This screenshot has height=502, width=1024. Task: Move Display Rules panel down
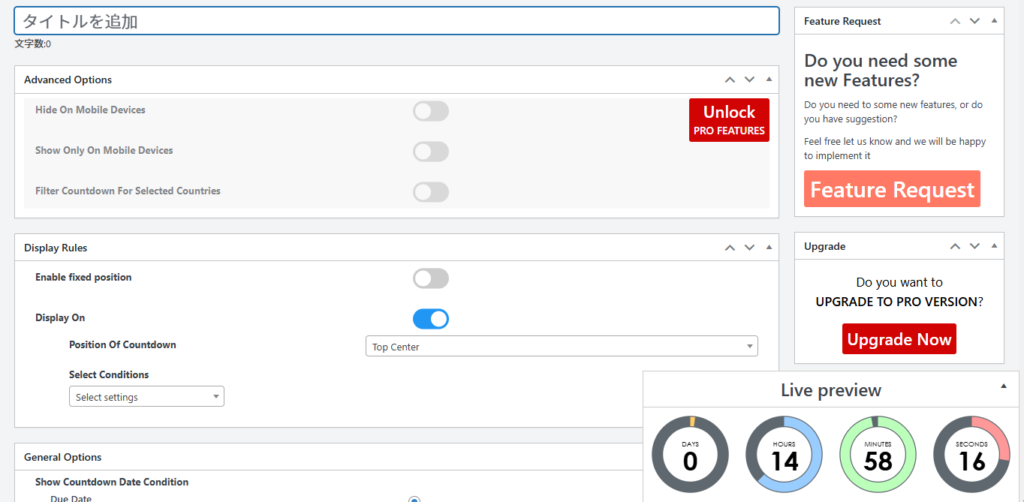[x=749, y=247]
